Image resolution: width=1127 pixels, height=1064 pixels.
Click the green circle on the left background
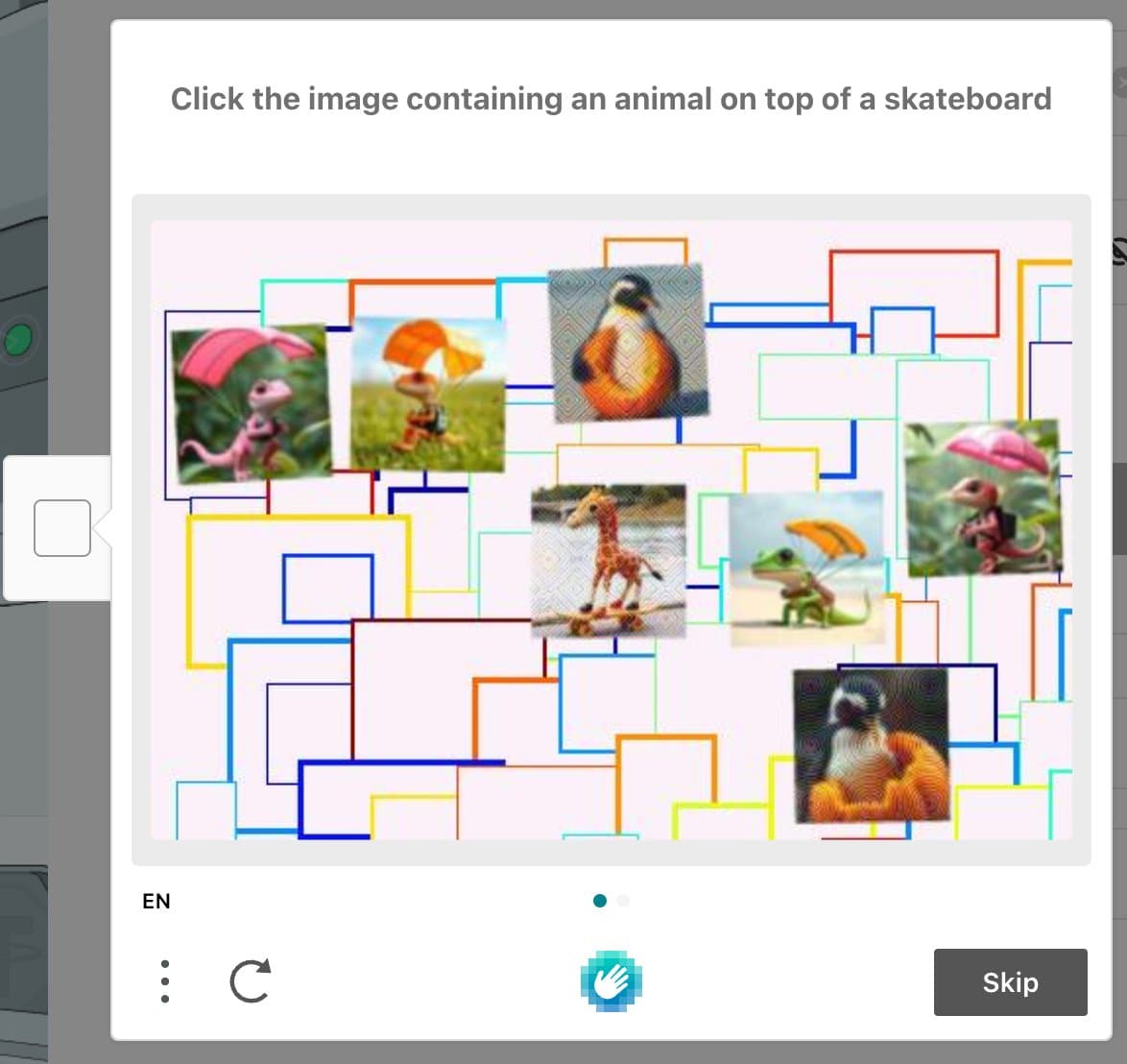pyautogui.click(x=16, y=340)
